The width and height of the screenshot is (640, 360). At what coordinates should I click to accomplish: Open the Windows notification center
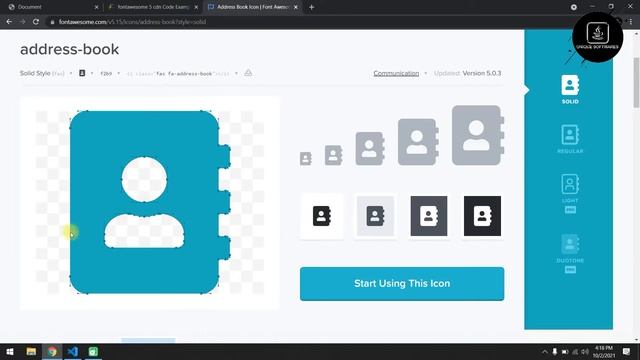626,351
